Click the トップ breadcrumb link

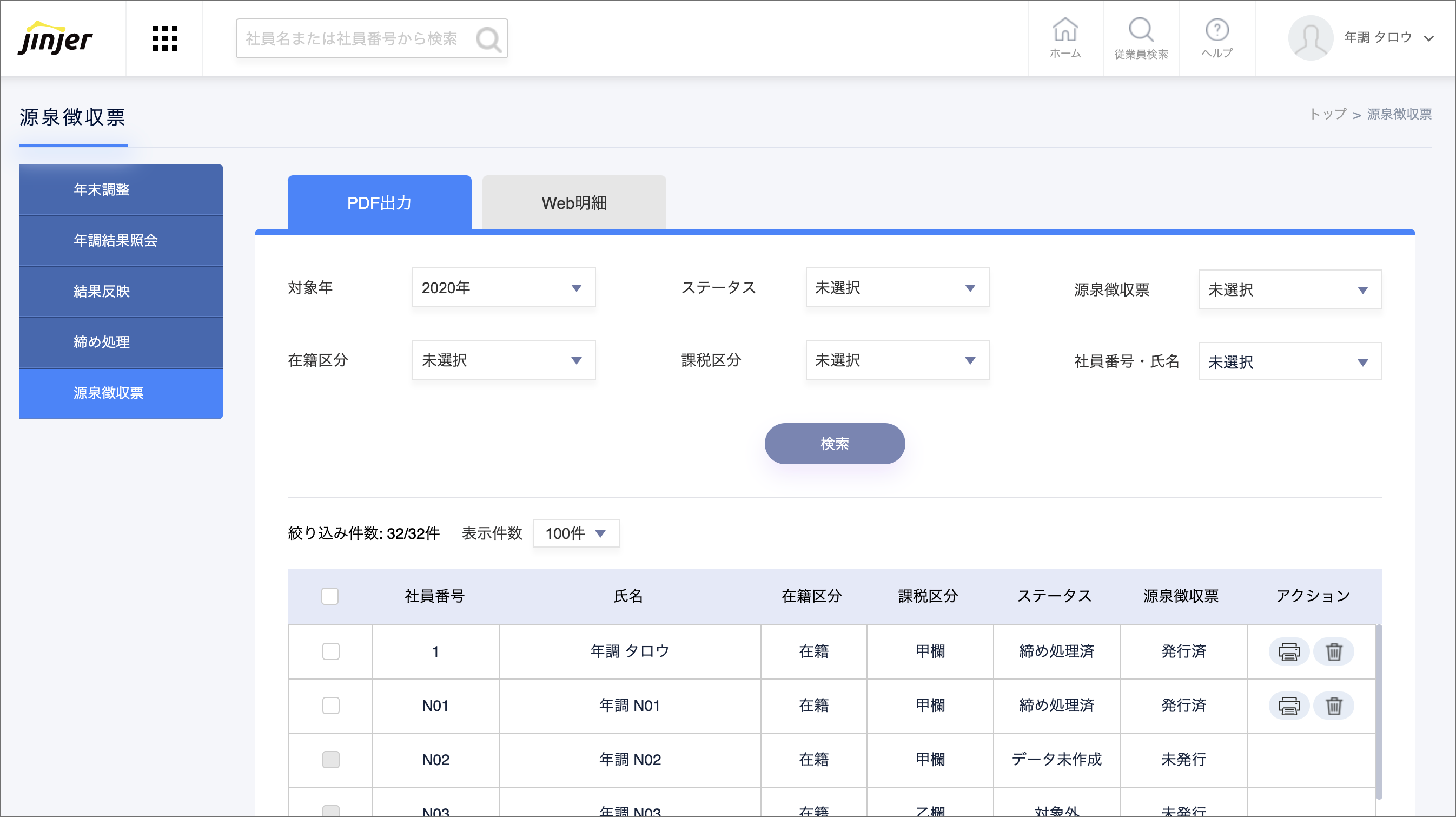pos(1328,114)
